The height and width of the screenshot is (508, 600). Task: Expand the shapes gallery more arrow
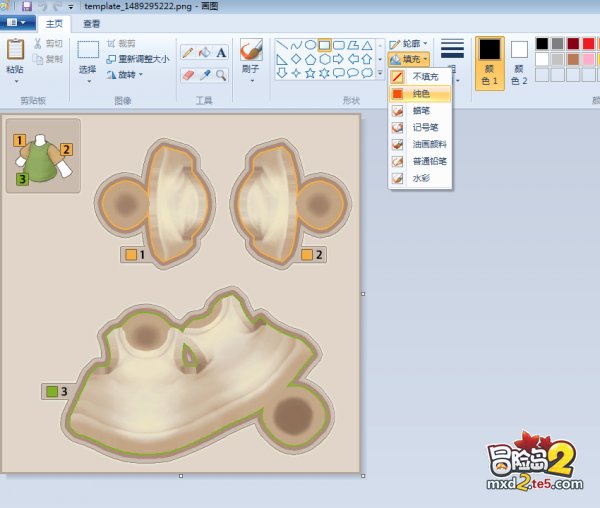[380, 73]
